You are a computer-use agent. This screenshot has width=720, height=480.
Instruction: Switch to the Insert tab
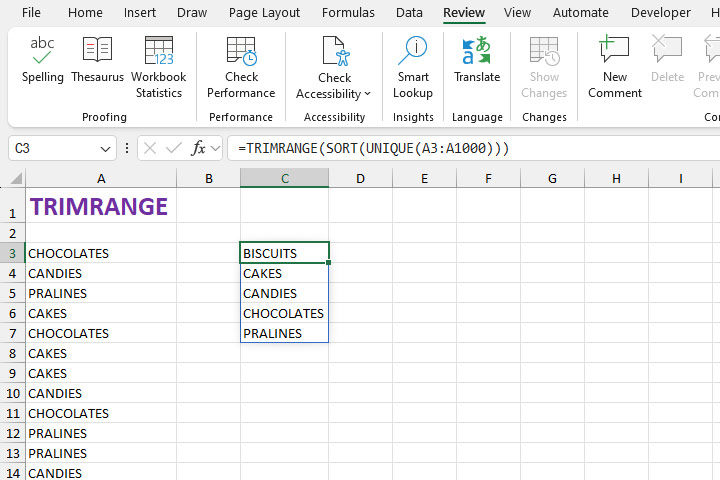tap(140, 13)
